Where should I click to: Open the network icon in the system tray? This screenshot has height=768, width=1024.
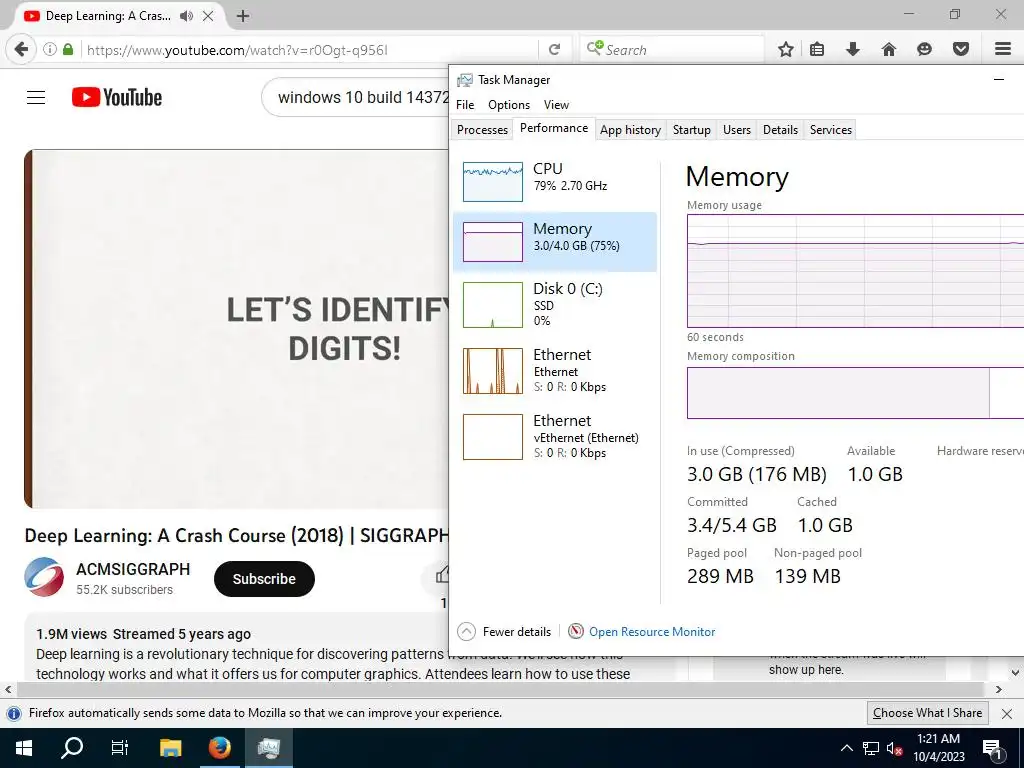[871, 748]
